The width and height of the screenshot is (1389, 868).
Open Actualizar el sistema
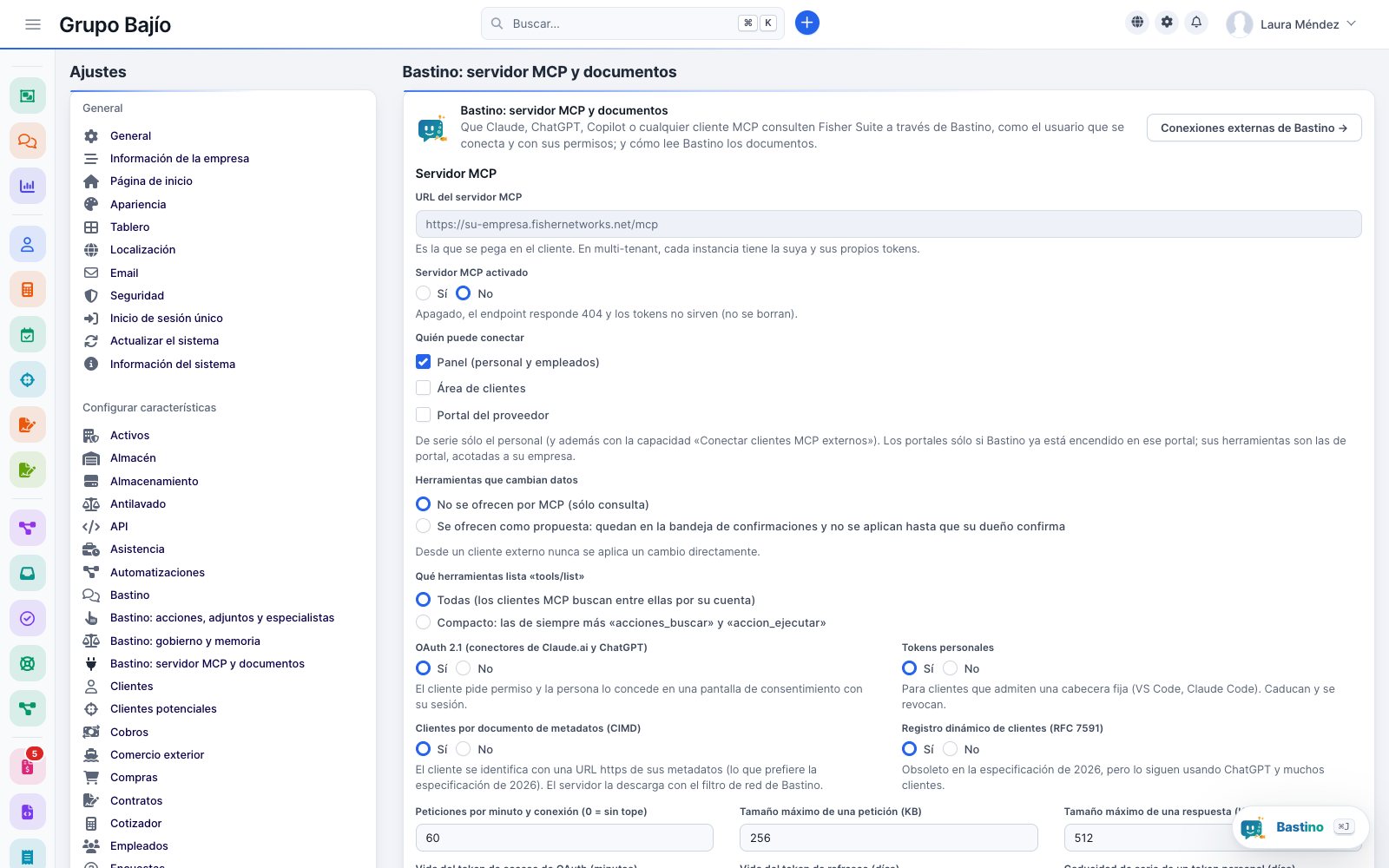coord(164,340)
